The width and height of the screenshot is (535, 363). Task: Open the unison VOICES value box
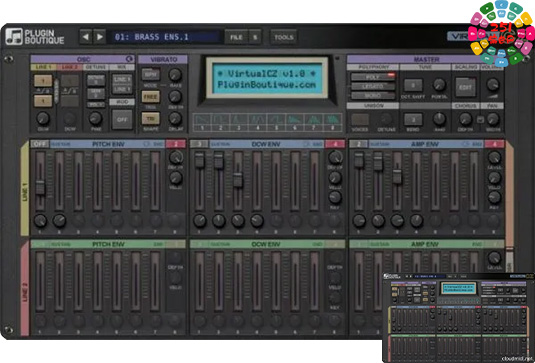[360, 119]
